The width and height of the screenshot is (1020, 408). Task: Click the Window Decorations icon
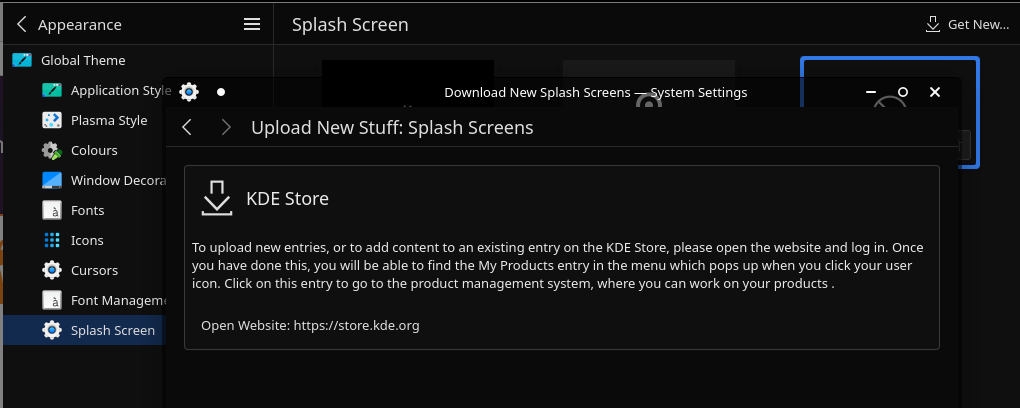[x=51, y=180]
